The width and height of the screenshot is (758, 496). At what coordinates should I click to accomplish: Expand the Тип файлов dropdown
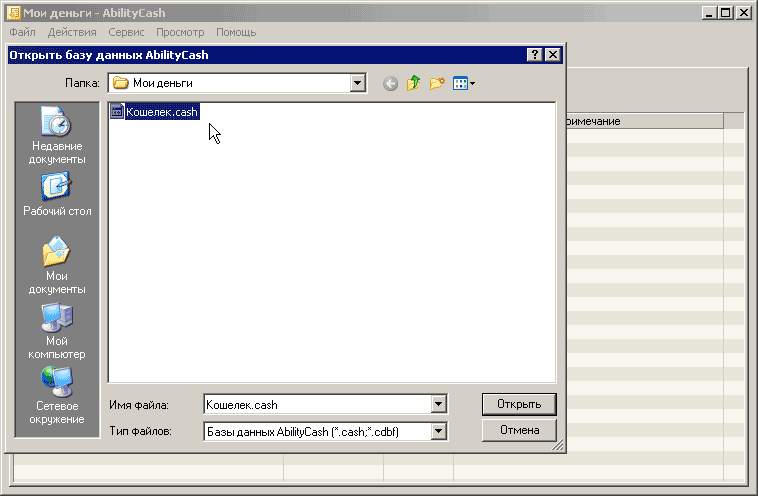click(x=437, y=431)
